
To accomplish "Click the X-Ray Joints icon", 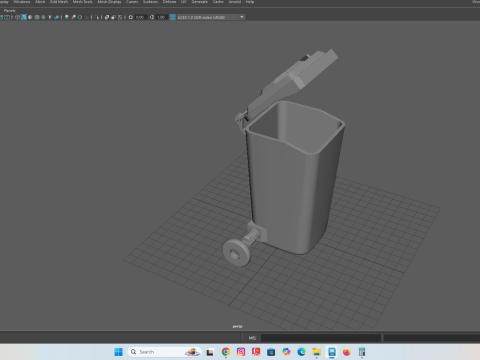I will point(120,17).
